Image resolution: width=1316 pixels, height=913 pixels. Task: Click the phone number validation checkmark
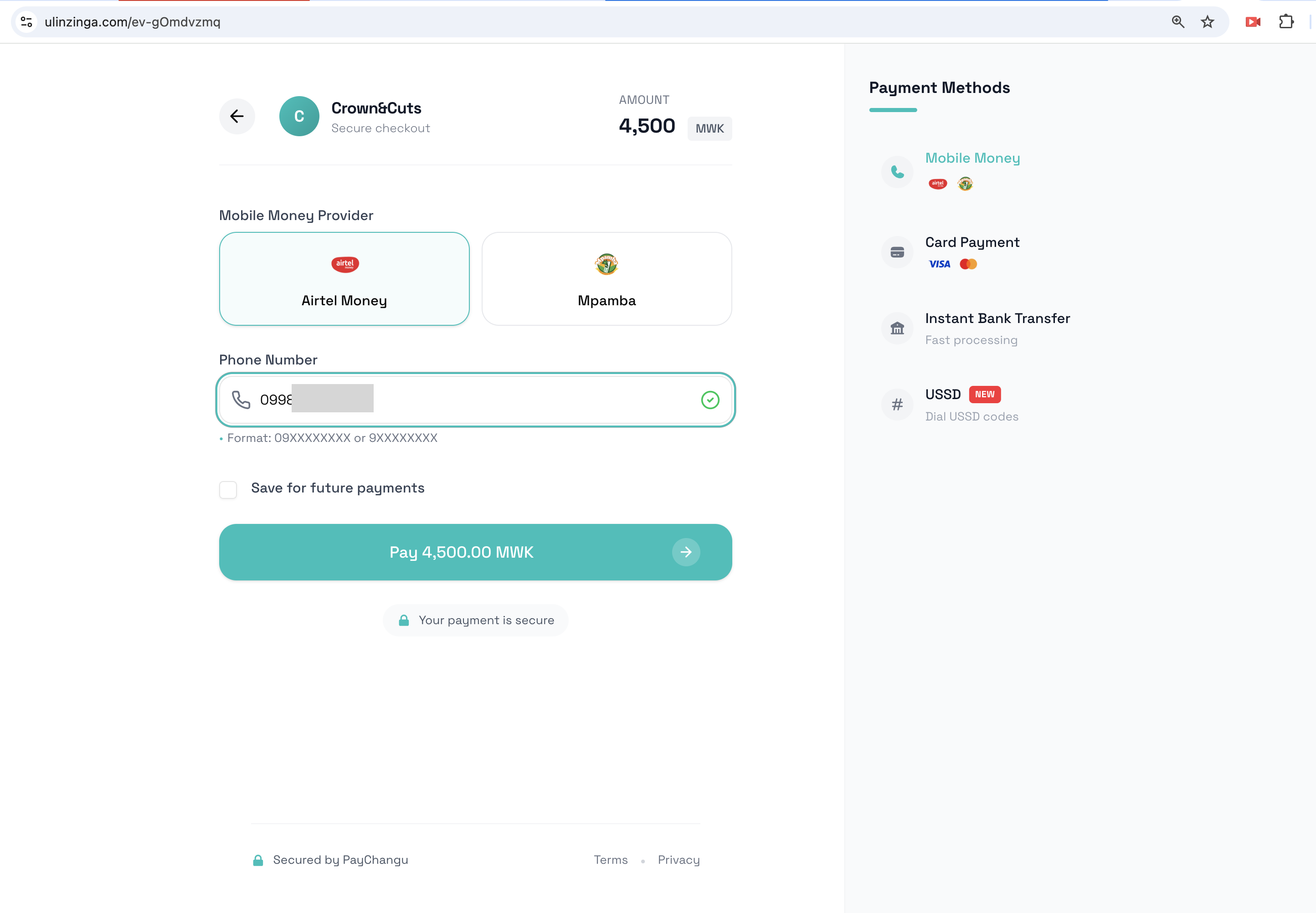(x=710, y=400)
